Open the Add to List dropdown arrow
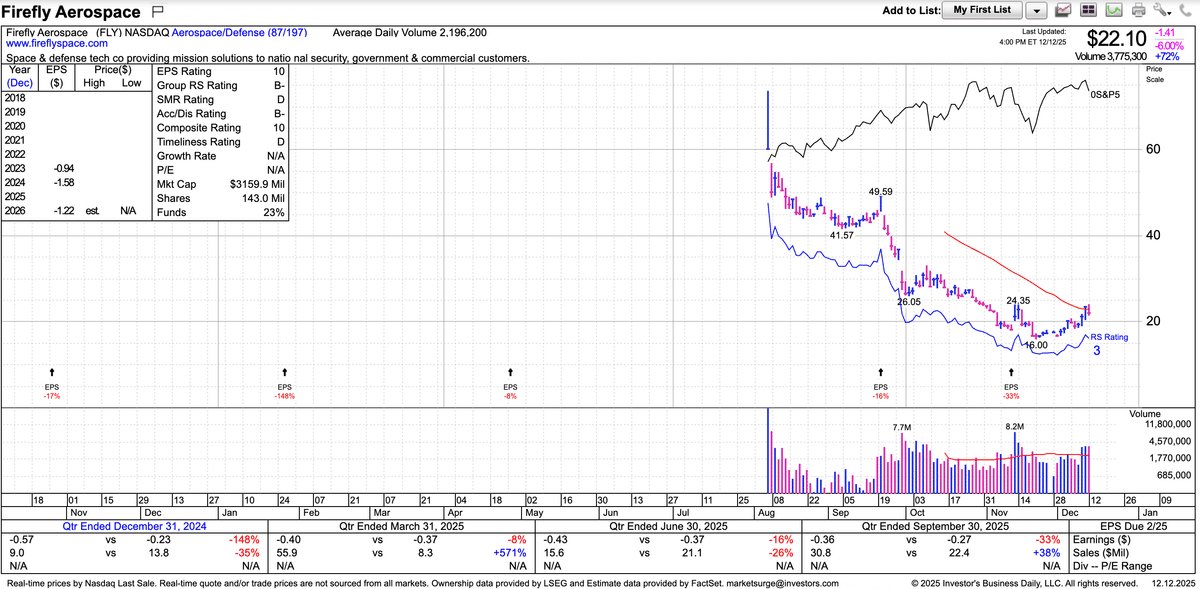Viewport: 1200px width, 589px height. (x=1037, y=10)
